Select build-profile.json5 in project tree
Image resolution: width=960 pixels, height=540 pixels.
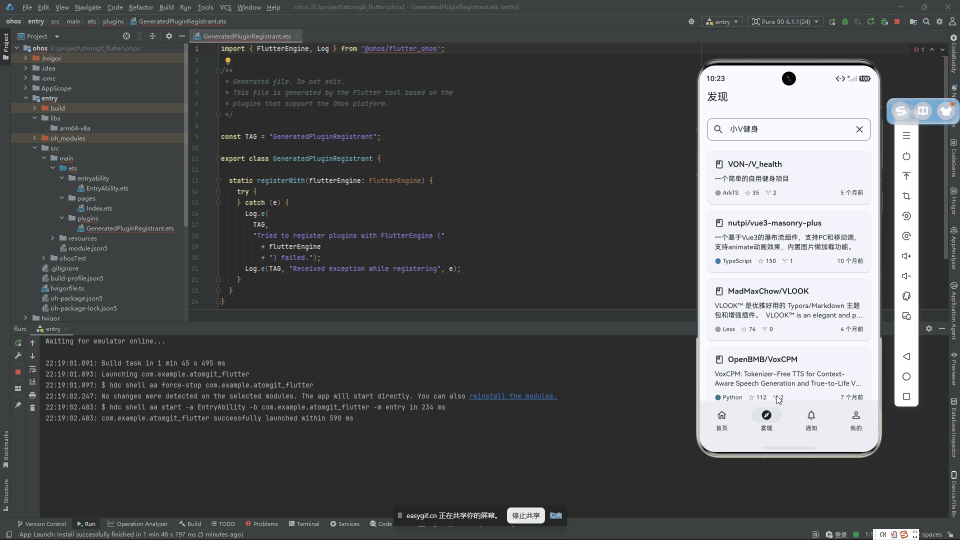click(72, 278)
